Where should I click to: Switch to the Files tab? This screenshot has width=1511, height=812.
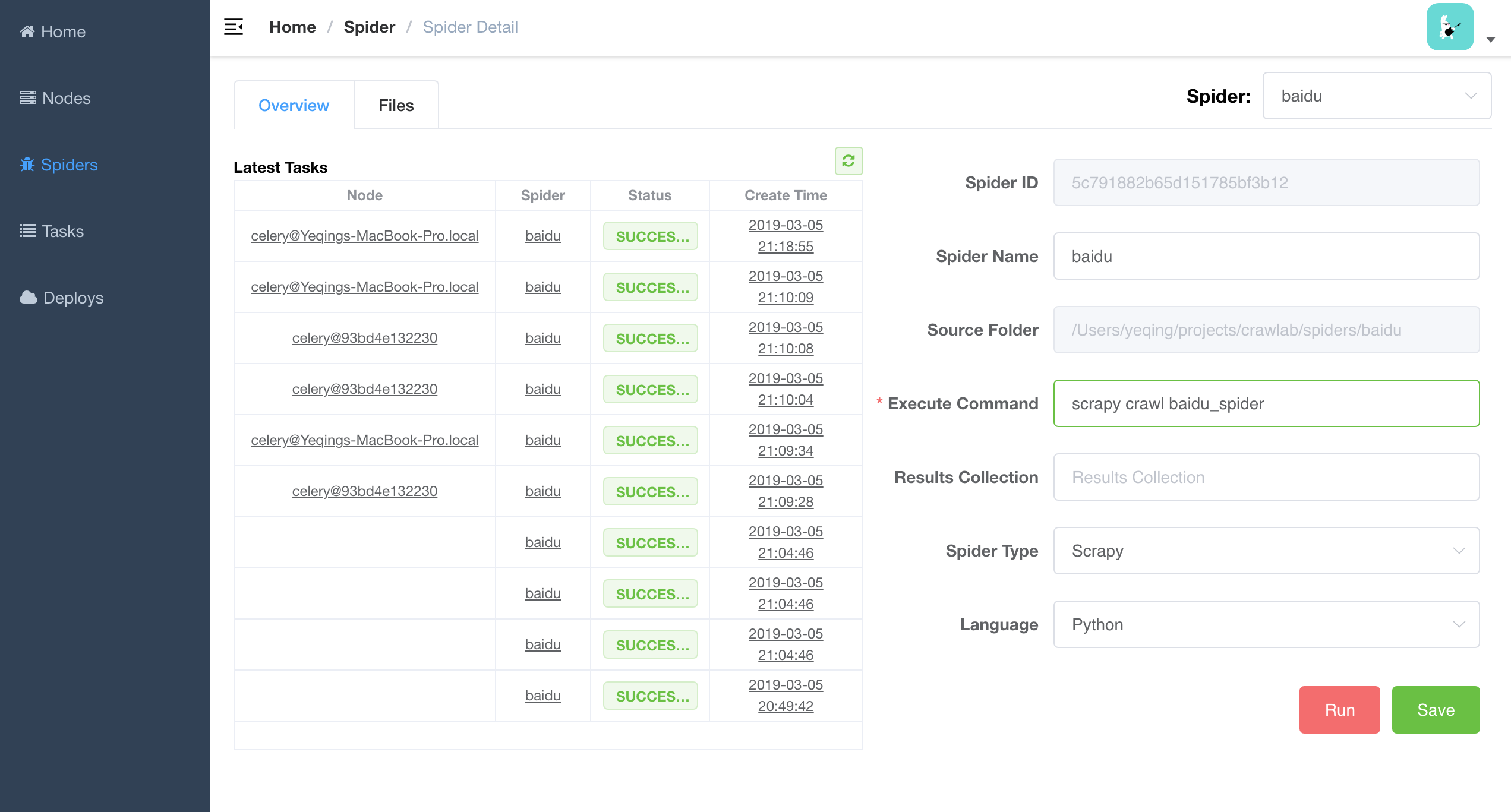click(x=396, y=105)
